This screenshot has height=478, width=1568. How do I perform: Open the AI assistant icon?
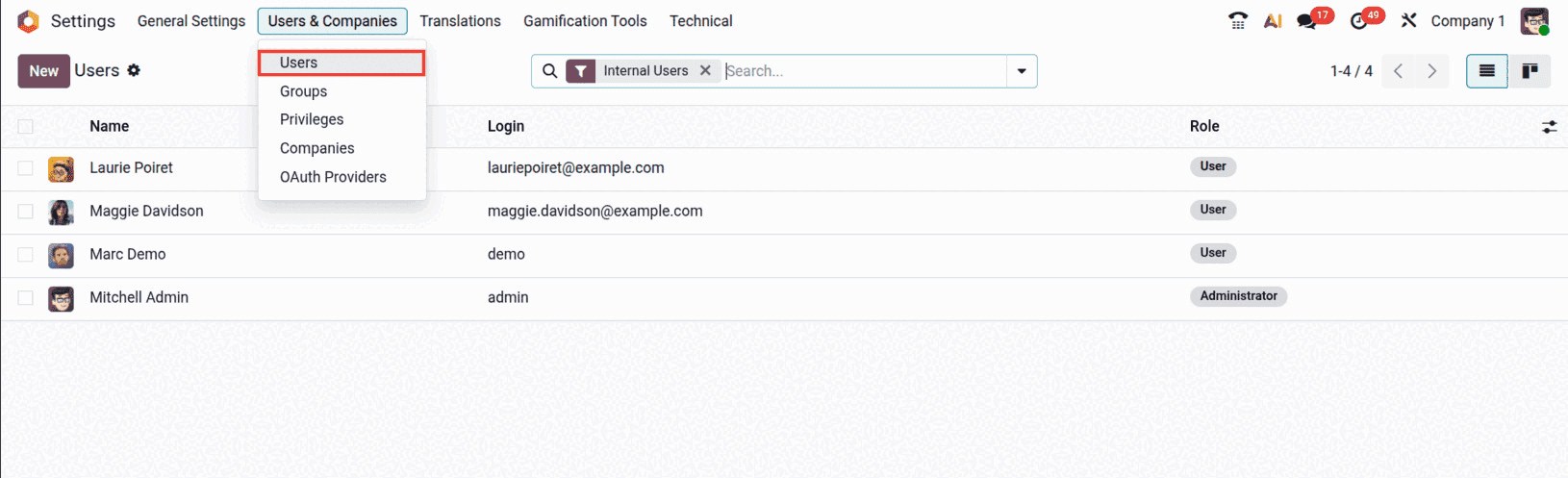[x=1273, y=21]
